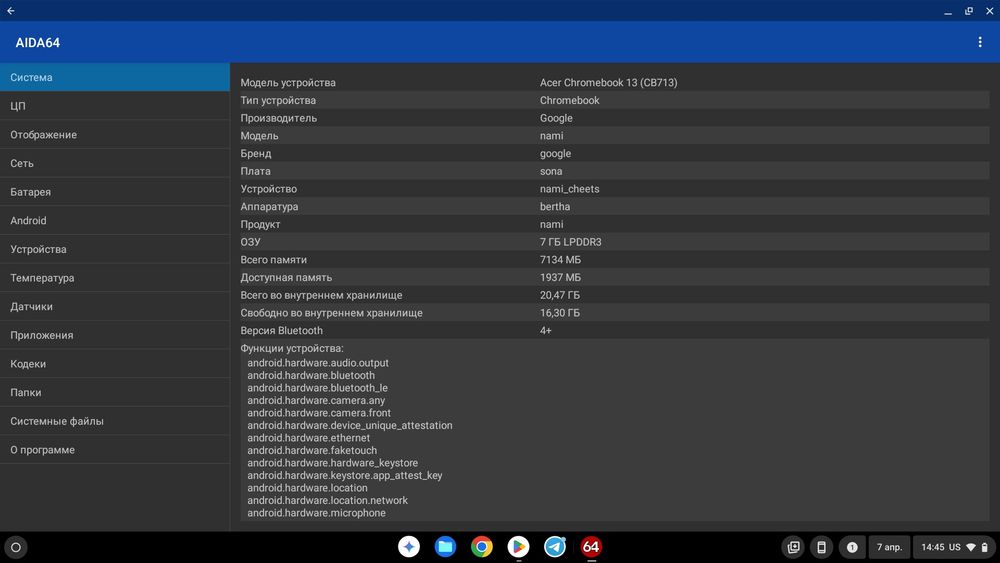This screenshot has width=1000, height=563.
Task: Click the back arrow in the title bar
Action: pyautogui.click(x=11, y=11)
